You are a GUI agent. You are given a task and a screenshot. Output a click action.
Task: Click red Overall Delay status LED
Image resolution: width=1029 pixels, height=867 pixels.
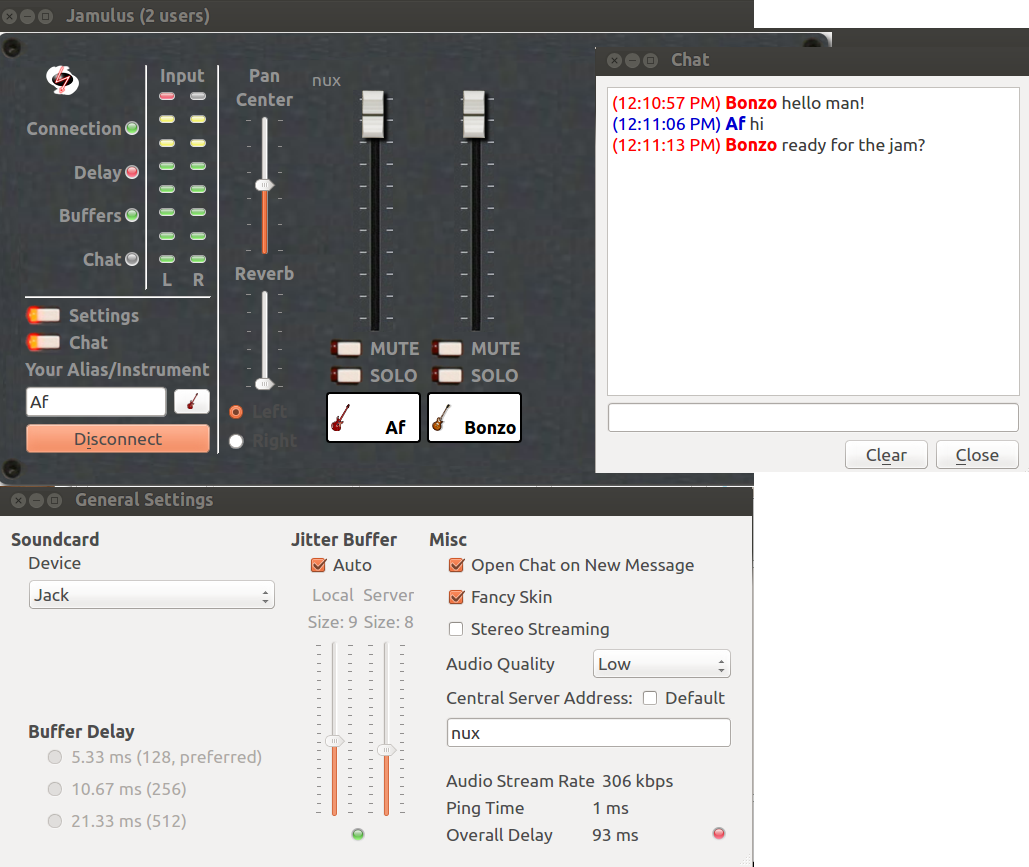point(719,833)
